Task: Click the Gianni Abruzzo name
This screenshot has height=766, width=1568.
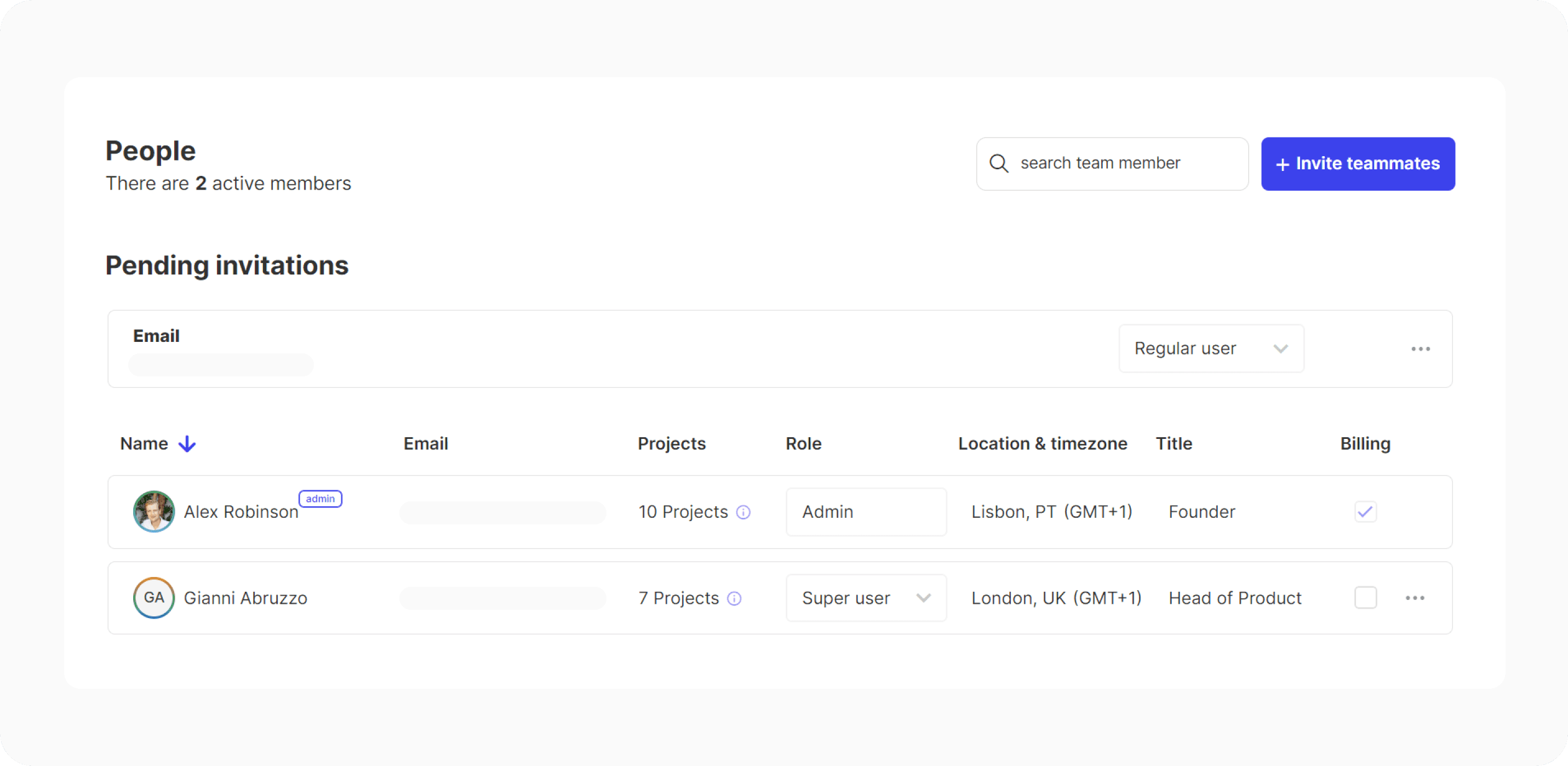Action: [245, 598]
